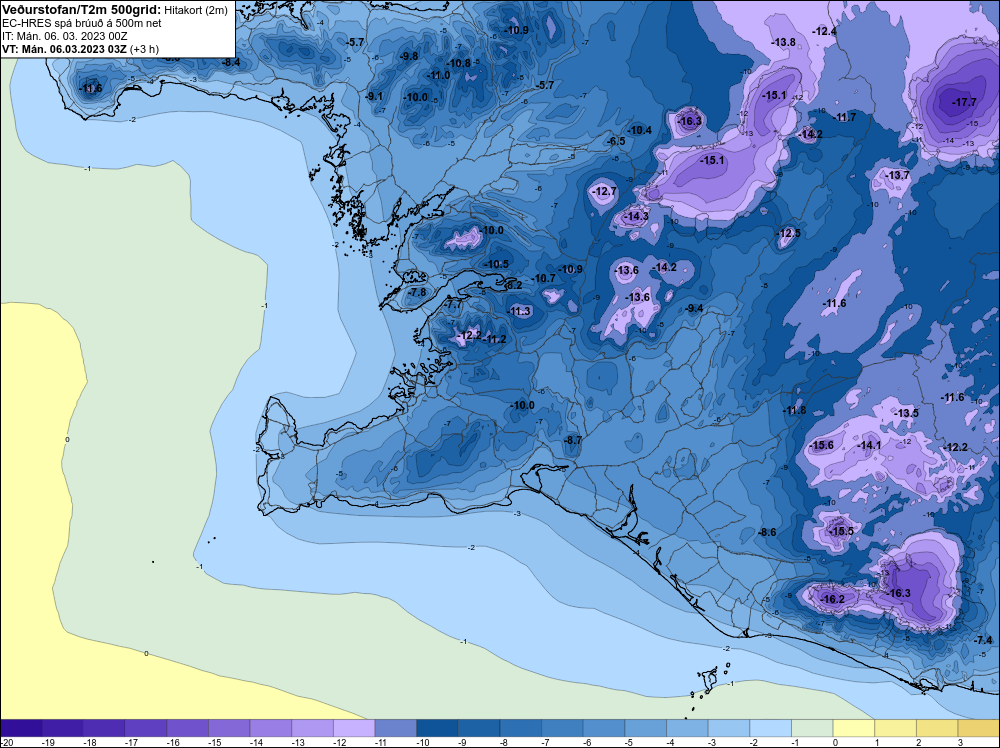Select legend swatch between -13 and -12
The height and width of the screenshot is (748, 1000).
click(312, 728)
